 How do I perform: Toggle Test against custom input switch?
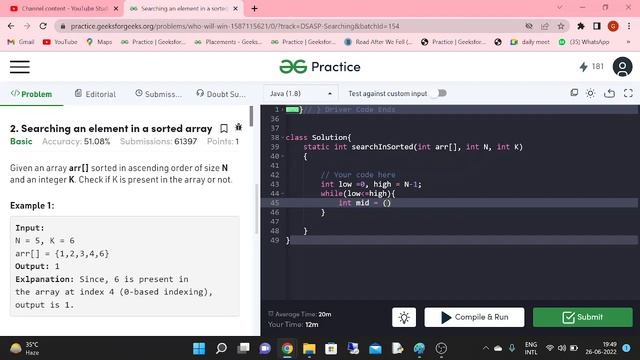(440, 93)
